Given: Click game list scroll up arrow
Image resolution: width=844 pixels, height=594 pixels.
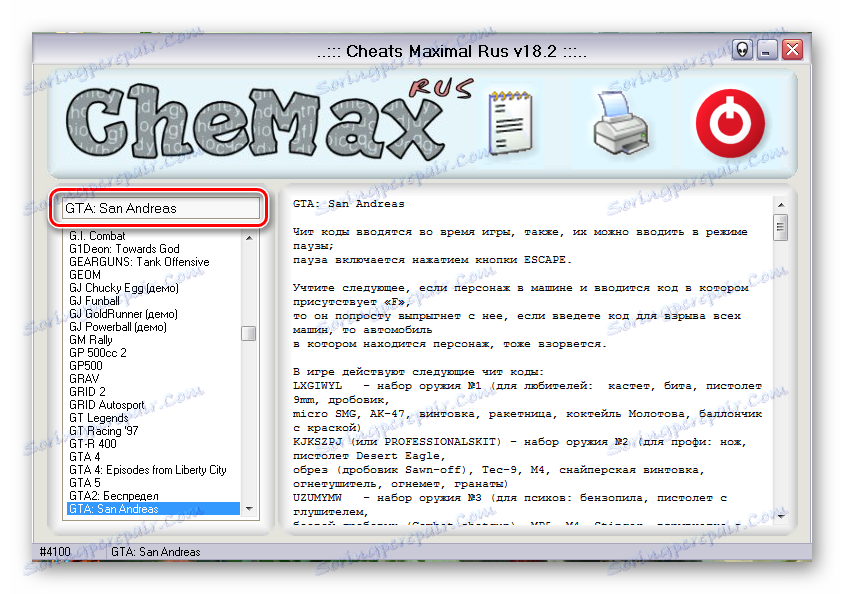Looking at the screenshot, I should coord(249,237).
